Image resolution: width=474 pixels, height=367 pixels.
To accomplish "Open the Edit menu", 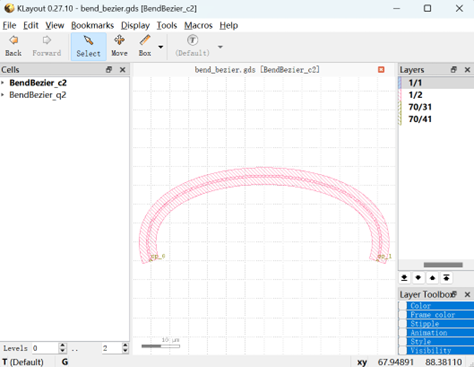I will [x=31, y=25].
